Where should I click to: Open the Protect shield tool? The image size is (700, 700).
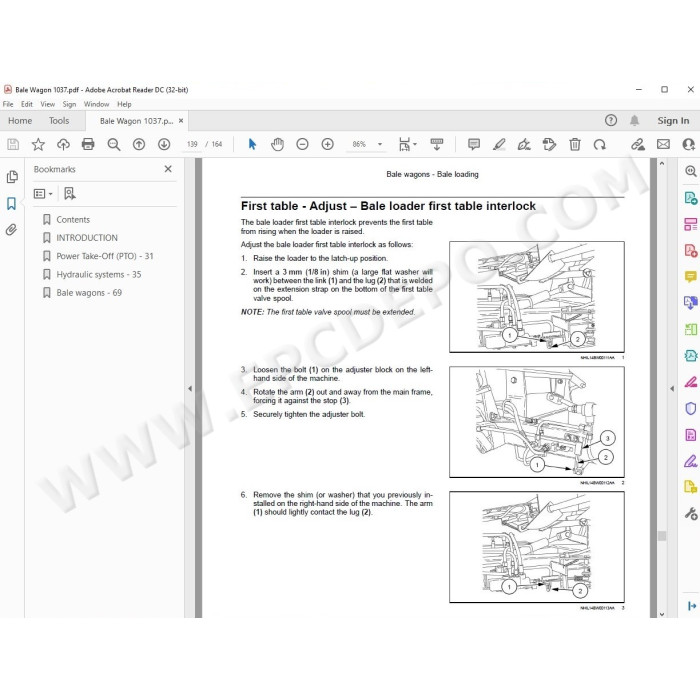click(691, 408)
